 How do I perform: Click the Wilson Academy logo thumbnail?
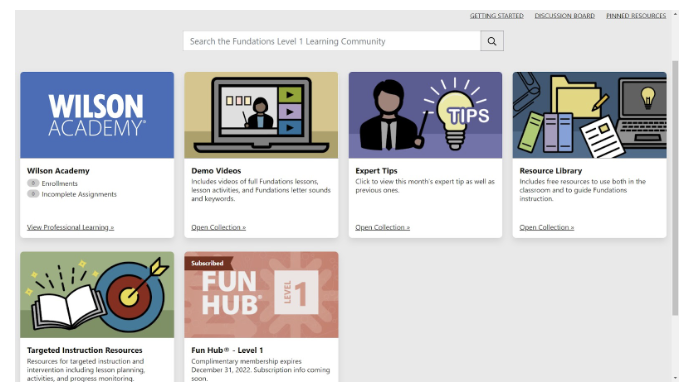coord(97,115)
